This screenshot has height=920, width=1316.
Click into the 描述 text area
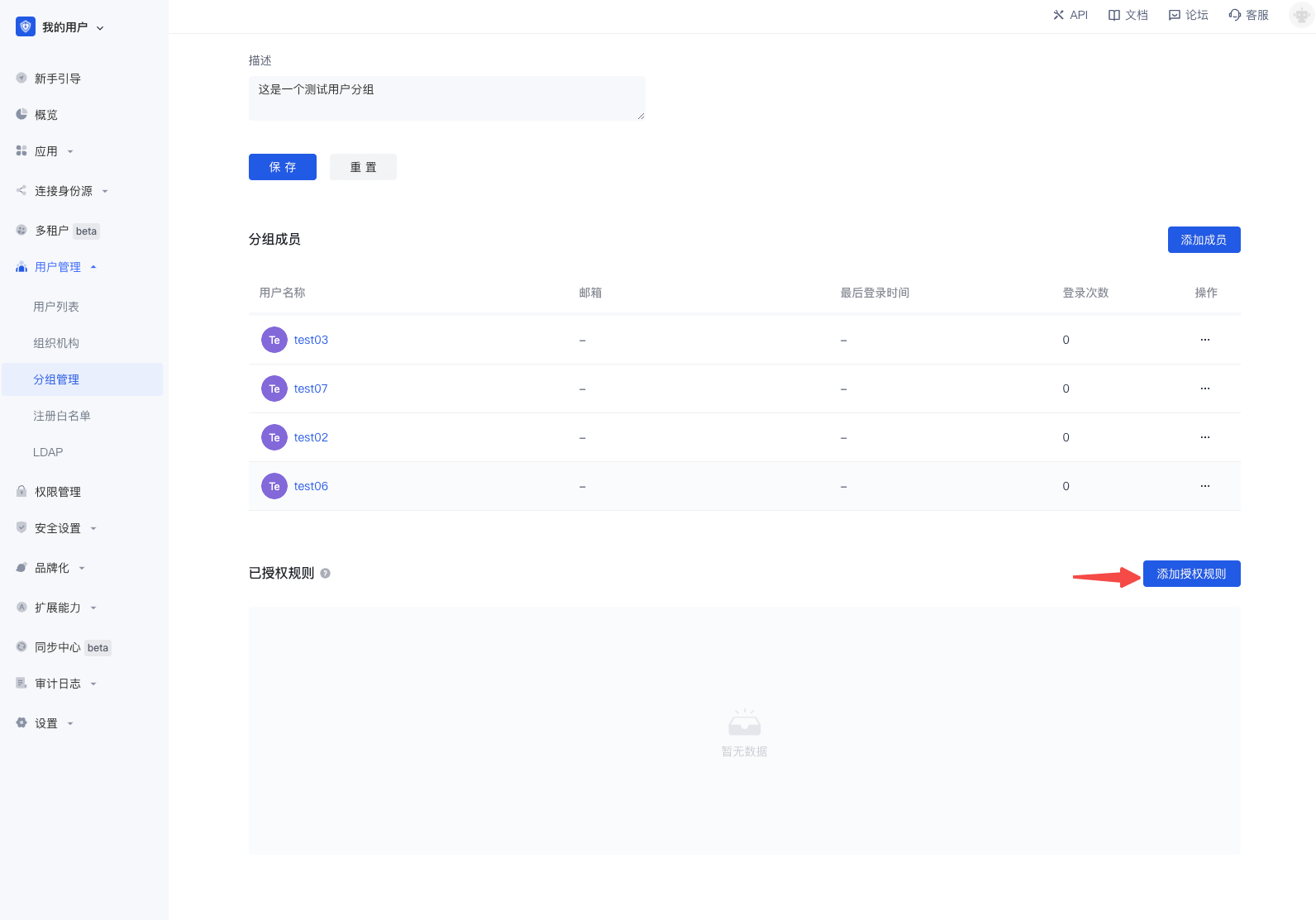point(446,98)
